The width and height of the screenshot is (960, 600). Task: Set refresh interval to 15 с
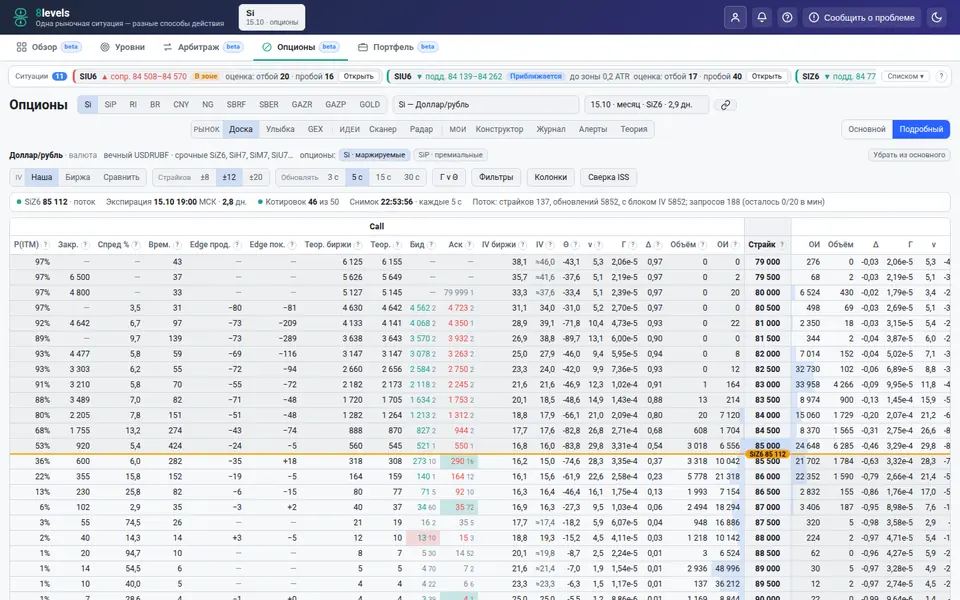coord(383,178)
